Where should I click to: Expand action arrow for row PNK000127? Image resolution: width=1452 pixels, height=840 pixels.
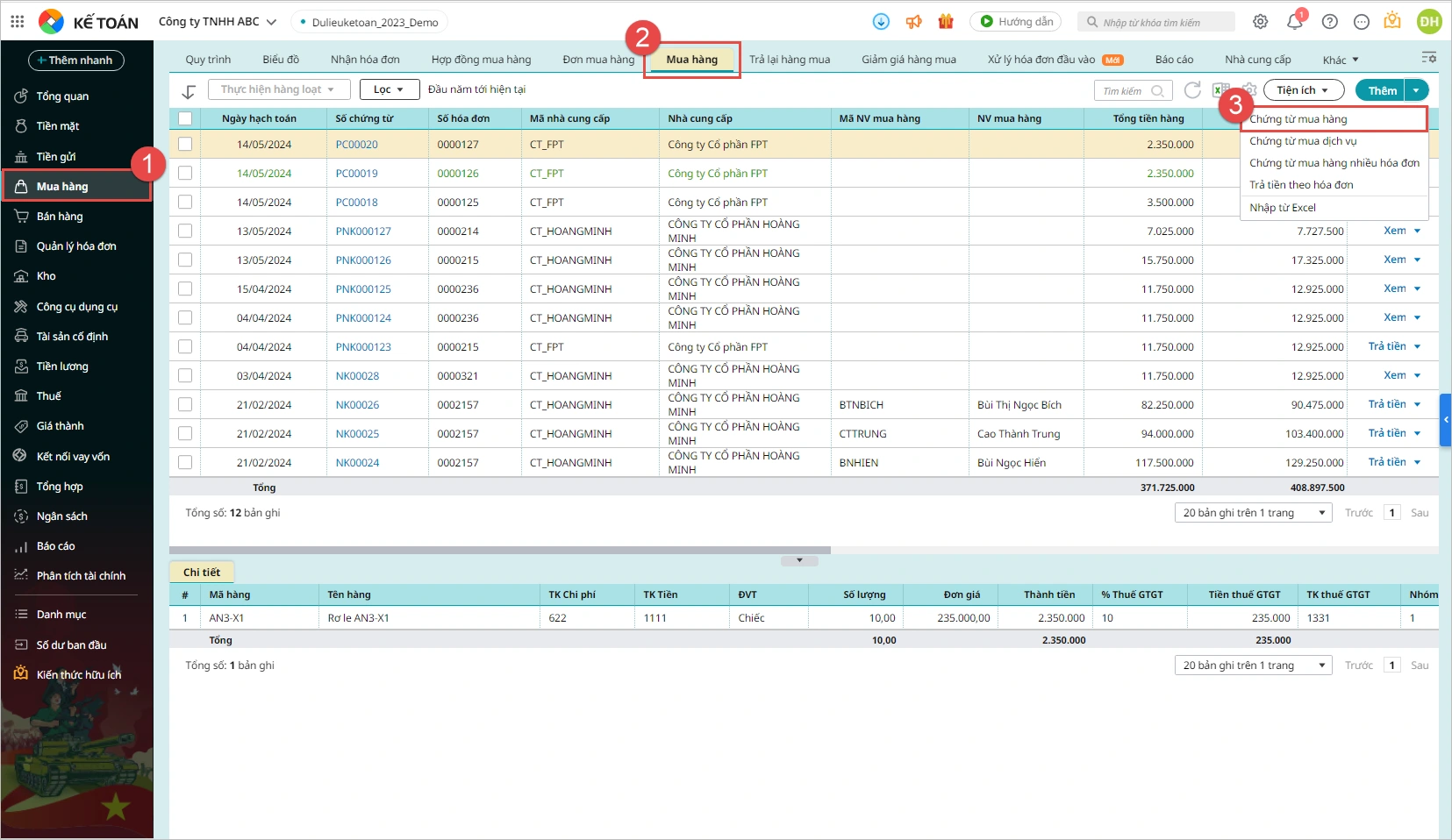1418,231
